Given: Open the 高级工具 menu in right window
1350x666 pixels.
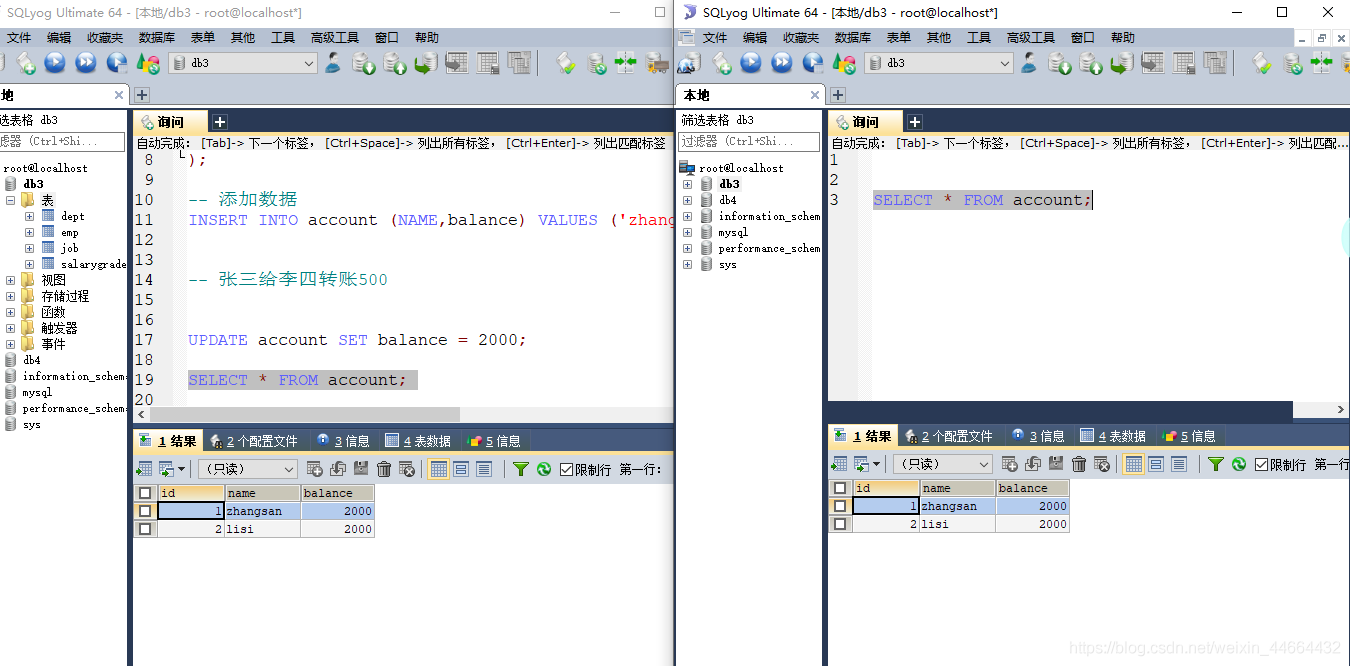Looking at the screenshot, I should pyautogui.click(x=1030, y=37).
